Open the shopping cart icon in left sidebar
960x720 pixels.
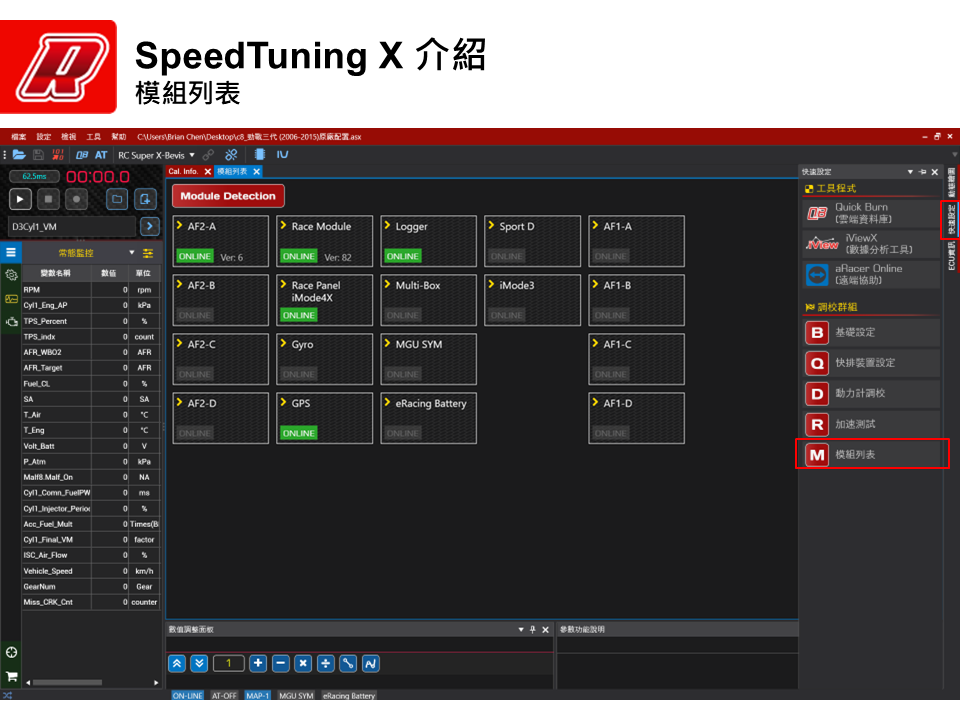(11, 676)
